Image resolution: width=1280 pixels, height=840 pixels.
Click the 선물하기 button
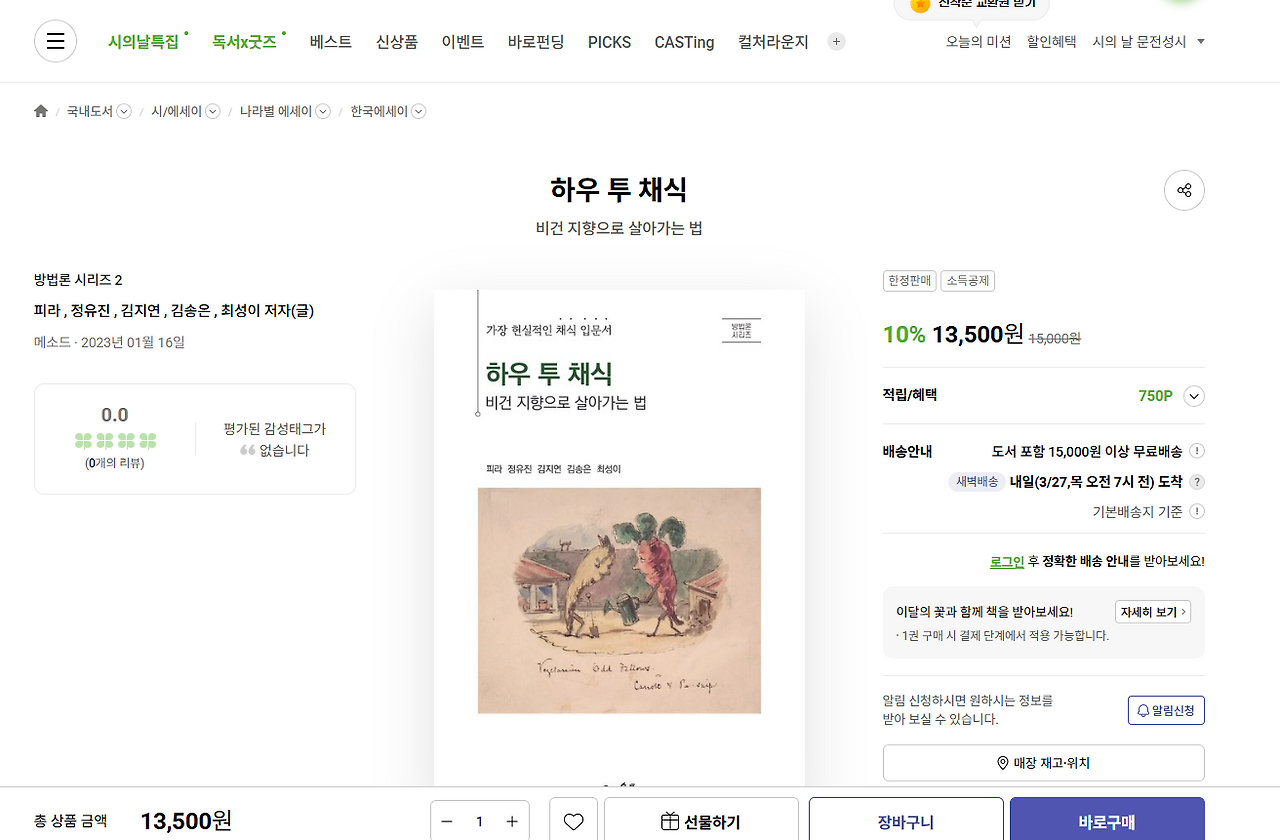(701, 821)
